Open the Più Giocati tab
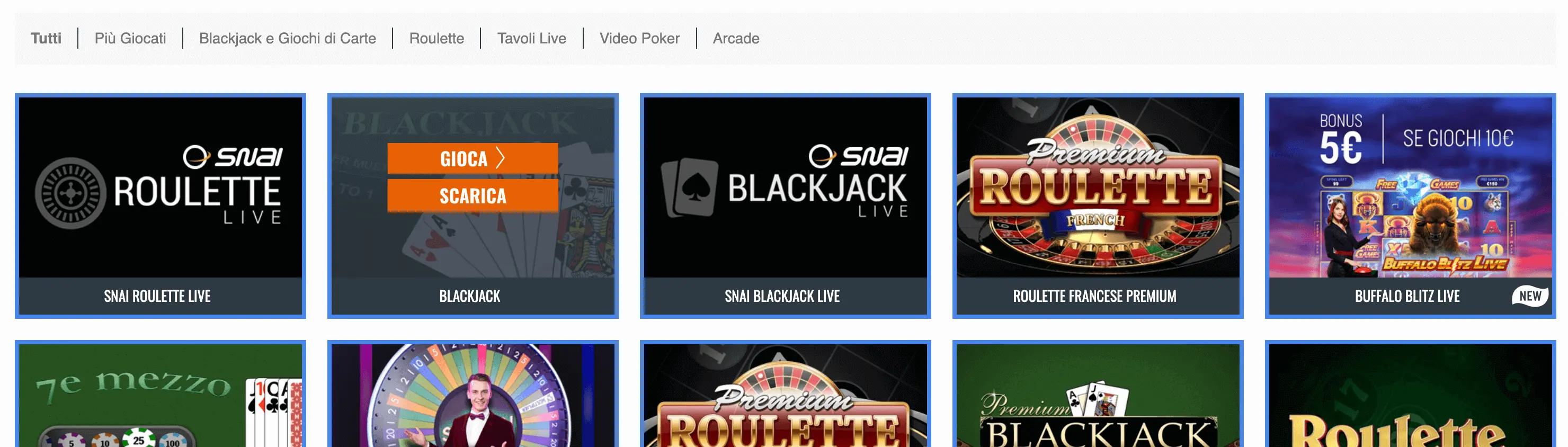Screen dimensions: 1568x447 click(x=130, y=38)
